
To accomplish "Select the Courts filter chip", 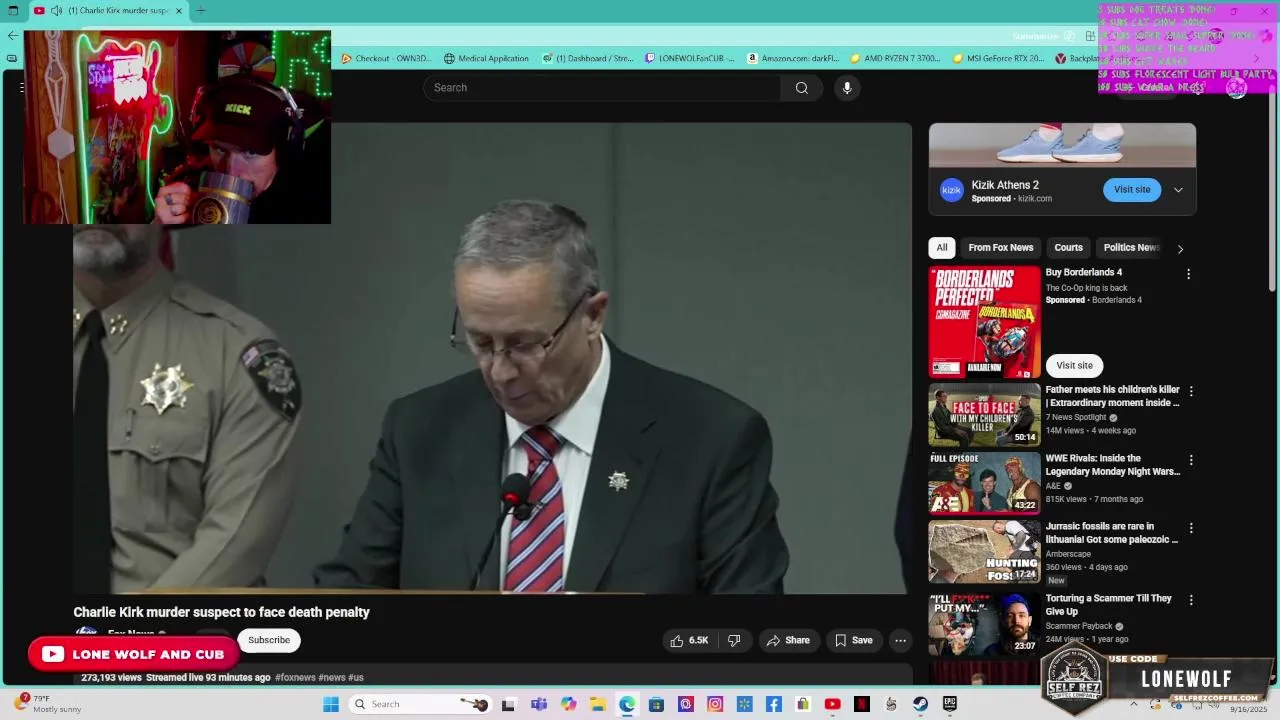I will 1068,248.
